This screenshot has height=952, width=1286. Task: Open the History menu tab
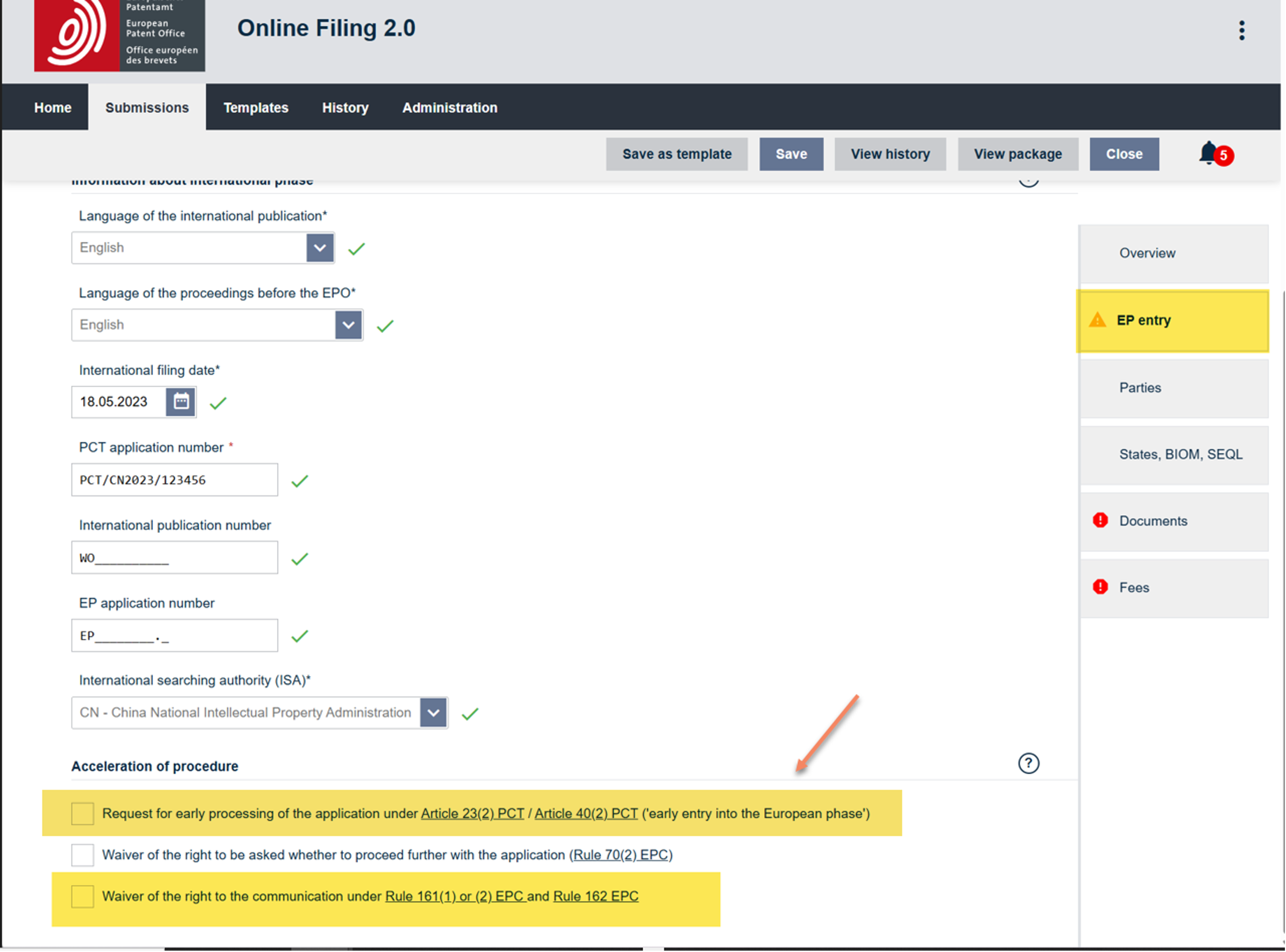pyautogui.click(x=345, y=108)
